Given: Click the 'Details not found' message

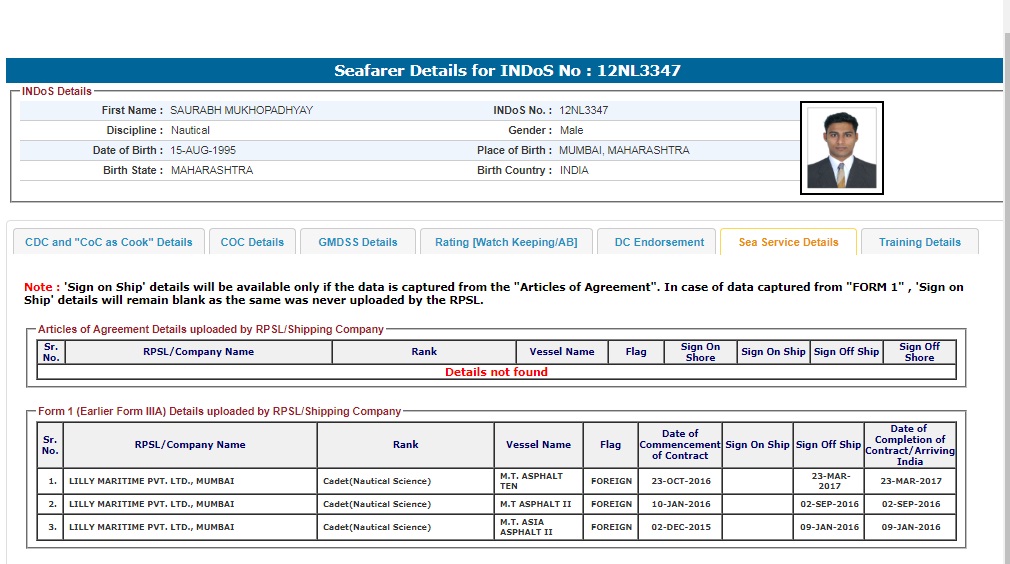Looking at the screenshot, I should pyautogui.click(x=496, y=372).
